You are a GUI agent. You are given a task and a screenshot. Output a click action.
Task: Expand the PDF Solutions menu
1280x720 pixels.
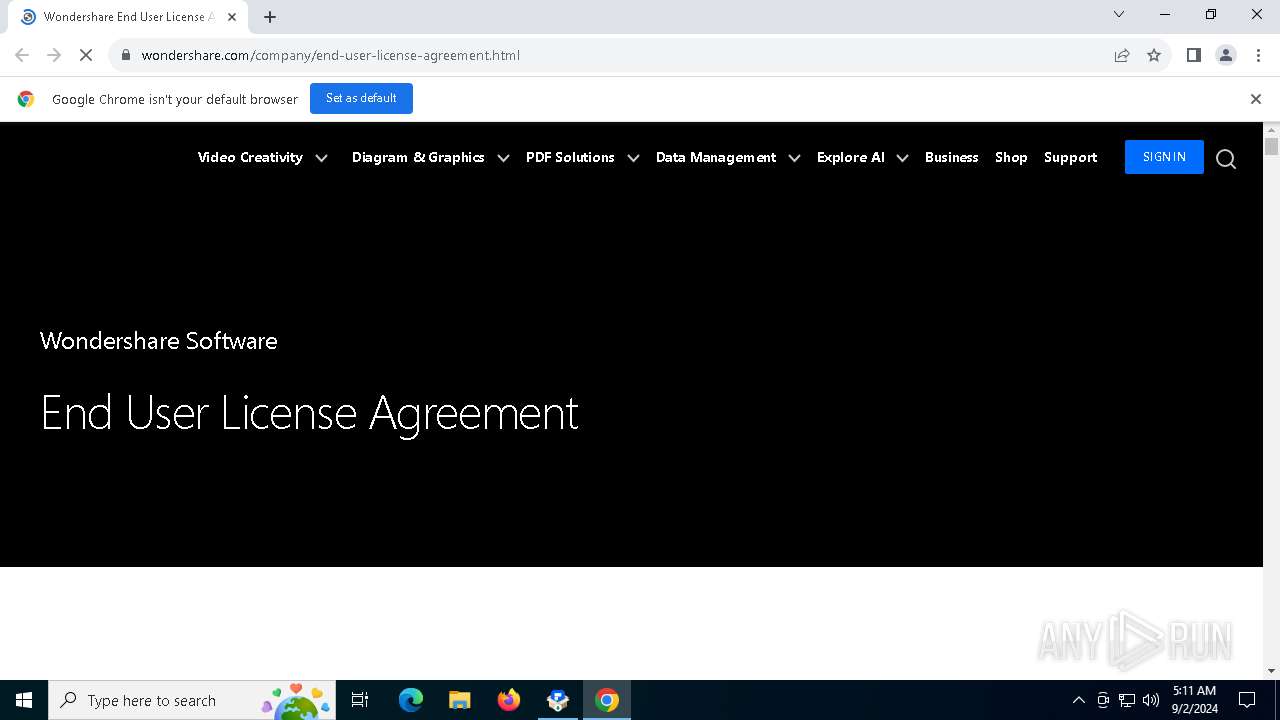tap(570, 157)
